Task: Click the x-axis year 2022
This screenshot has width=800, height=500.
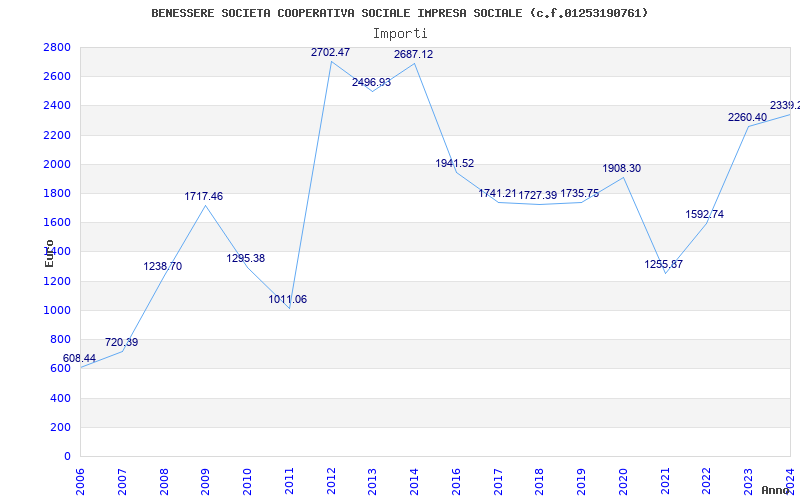Action: point(707,481)
